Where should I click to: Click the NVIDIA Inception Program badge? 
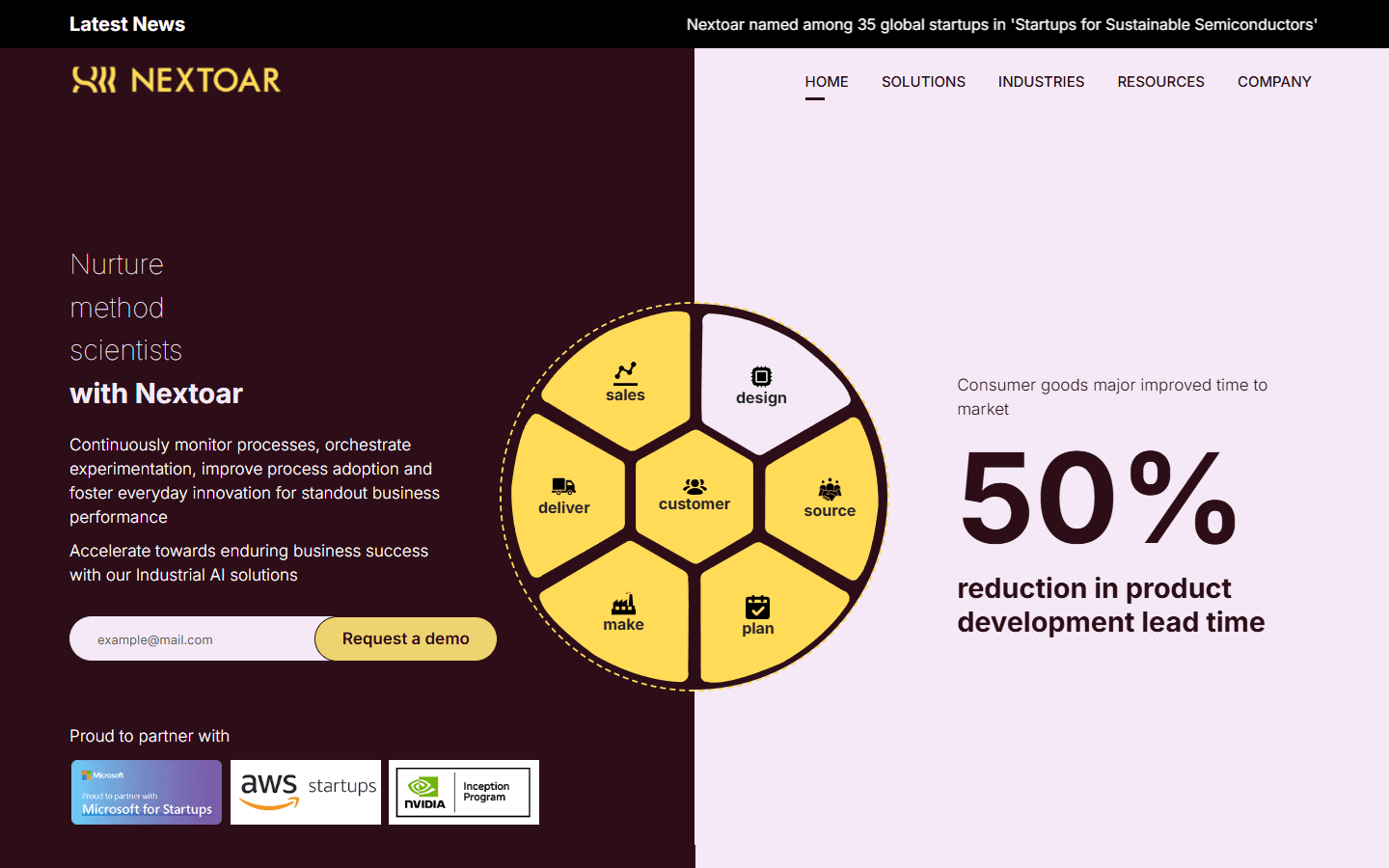coord(464,792)
